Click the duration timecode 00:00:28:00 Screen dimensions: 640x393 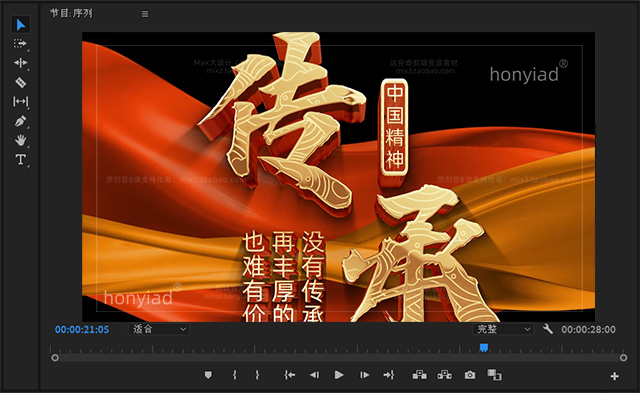[588, 329]
